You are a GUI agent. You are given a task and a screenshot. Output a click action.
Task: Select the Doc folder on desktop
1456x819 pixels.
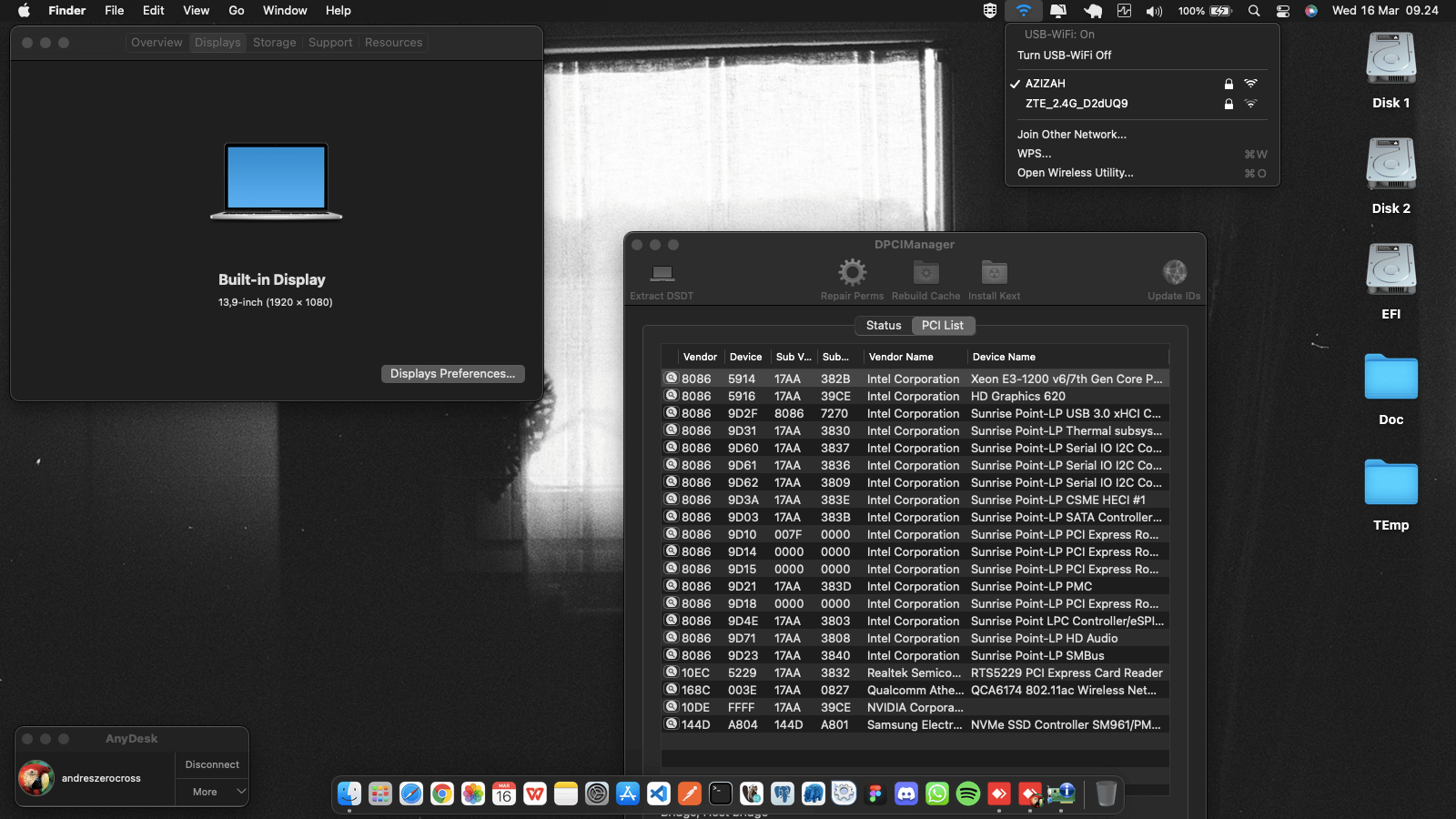point(1390,377)
